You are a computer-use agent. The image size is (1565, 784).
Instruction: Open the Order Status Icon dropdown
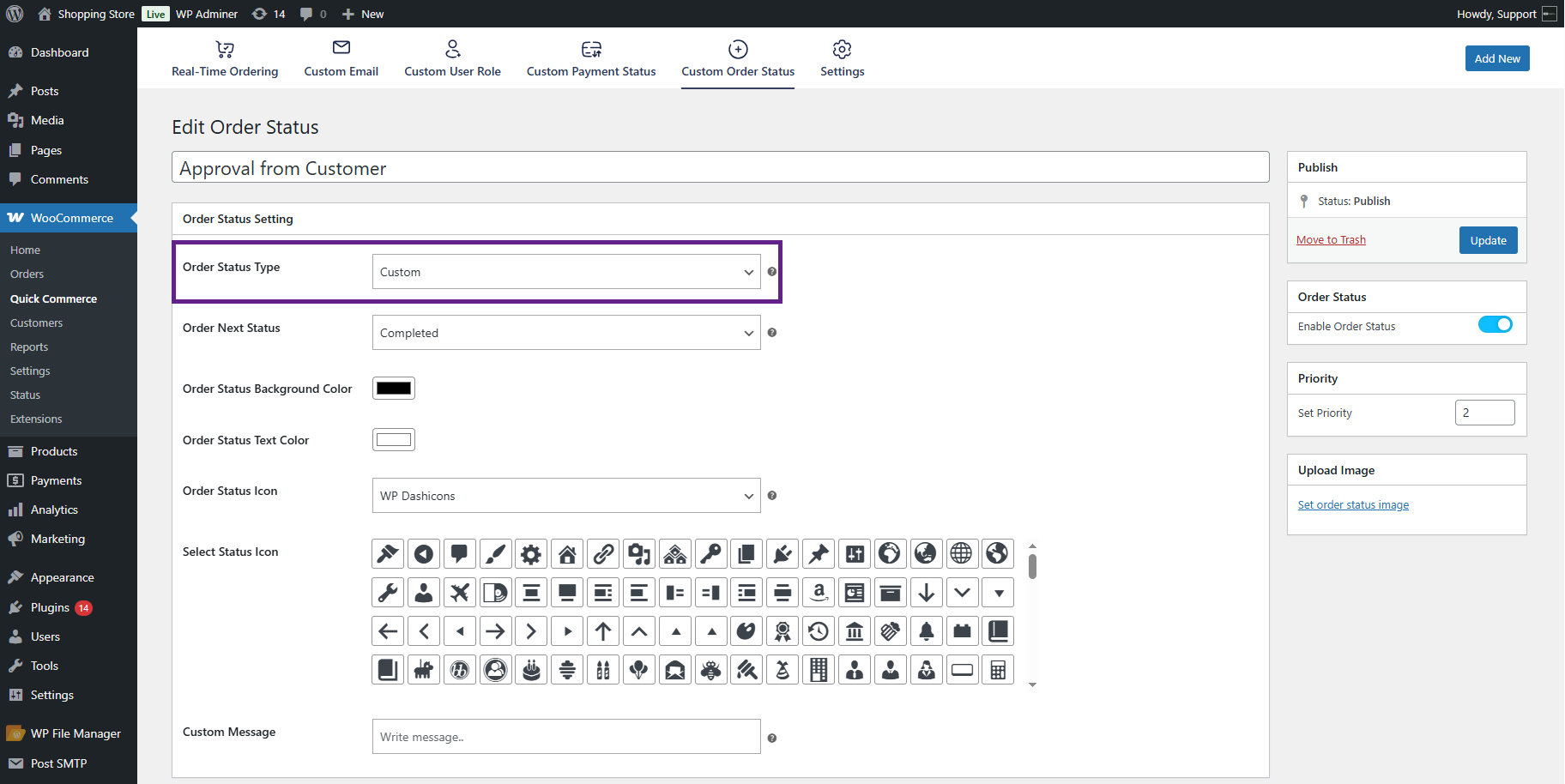point(566,496)
